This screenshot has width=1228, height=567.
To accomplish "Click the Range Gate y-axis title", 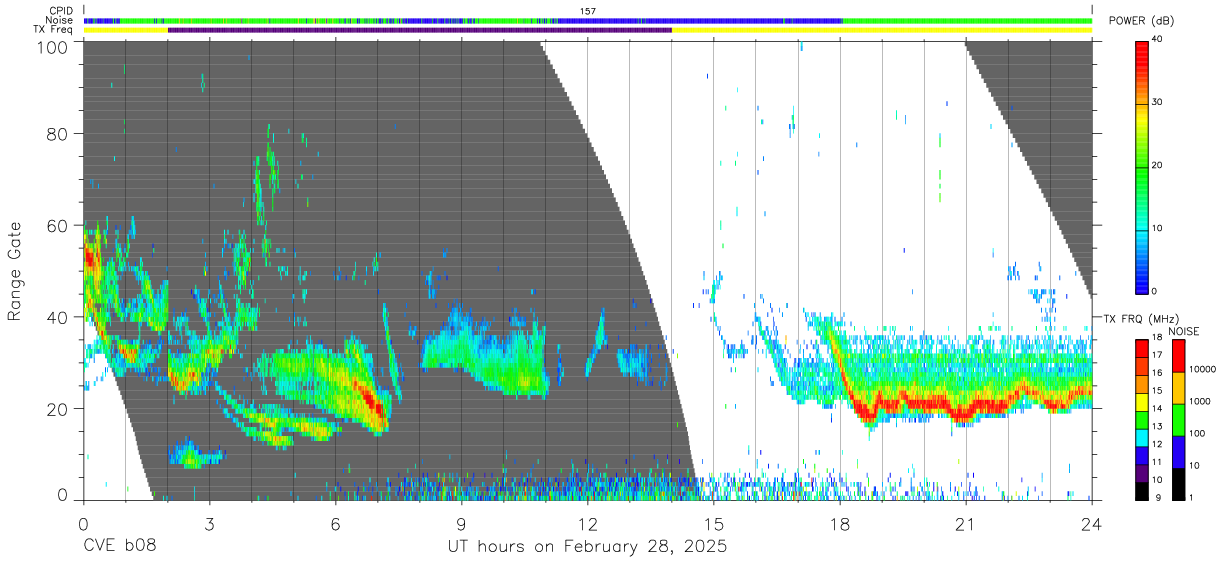I will click(x=15, y=270).
